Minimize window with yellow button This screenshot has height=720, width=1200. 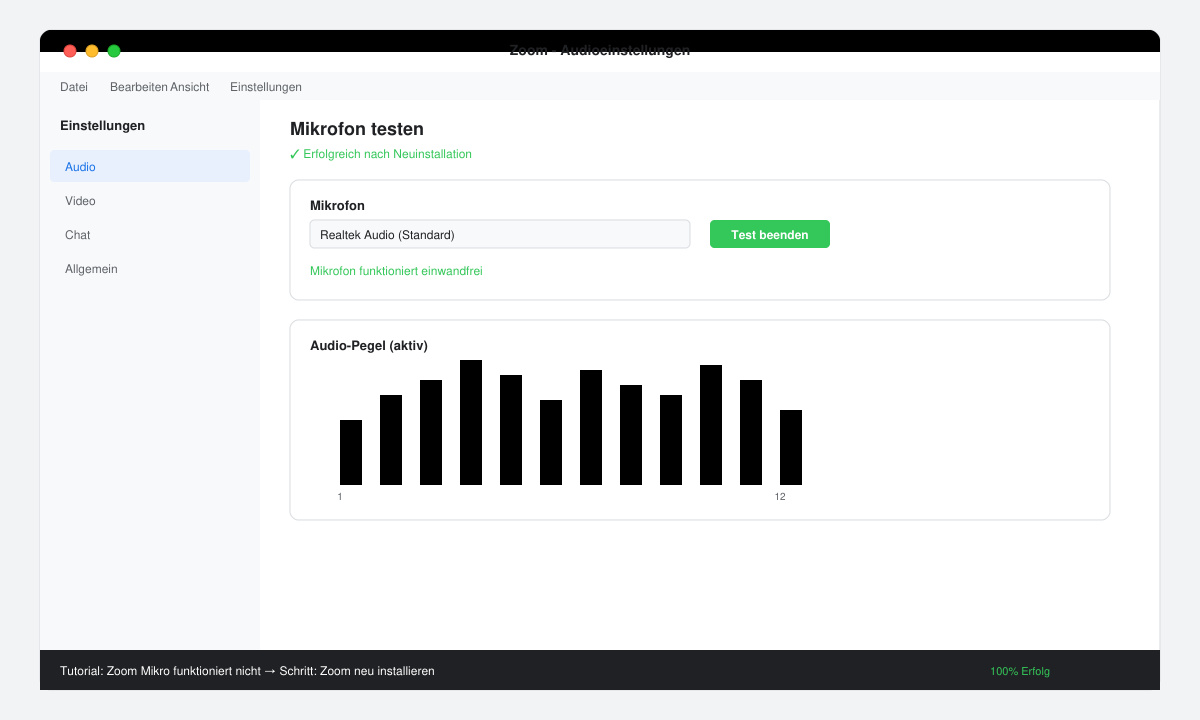point(92,51)
